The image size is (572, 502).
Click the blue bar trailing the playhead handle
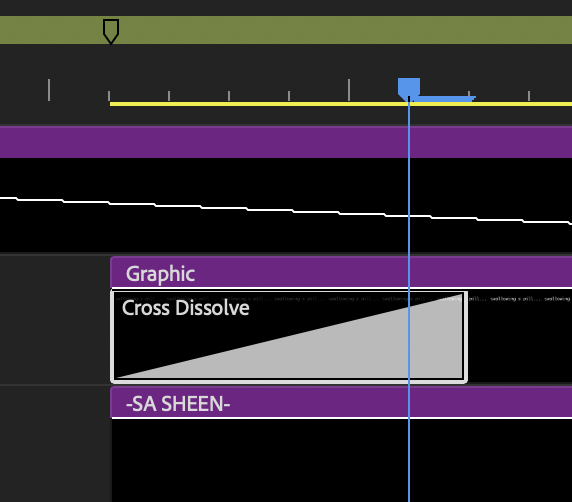click(445, 99)
